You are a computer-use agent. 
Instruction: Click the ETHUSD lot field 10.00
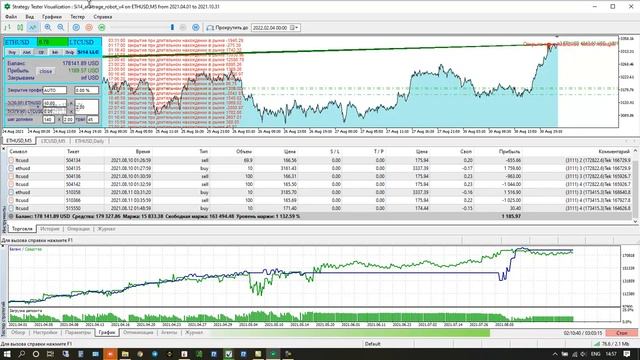click(x=54, y=103)
